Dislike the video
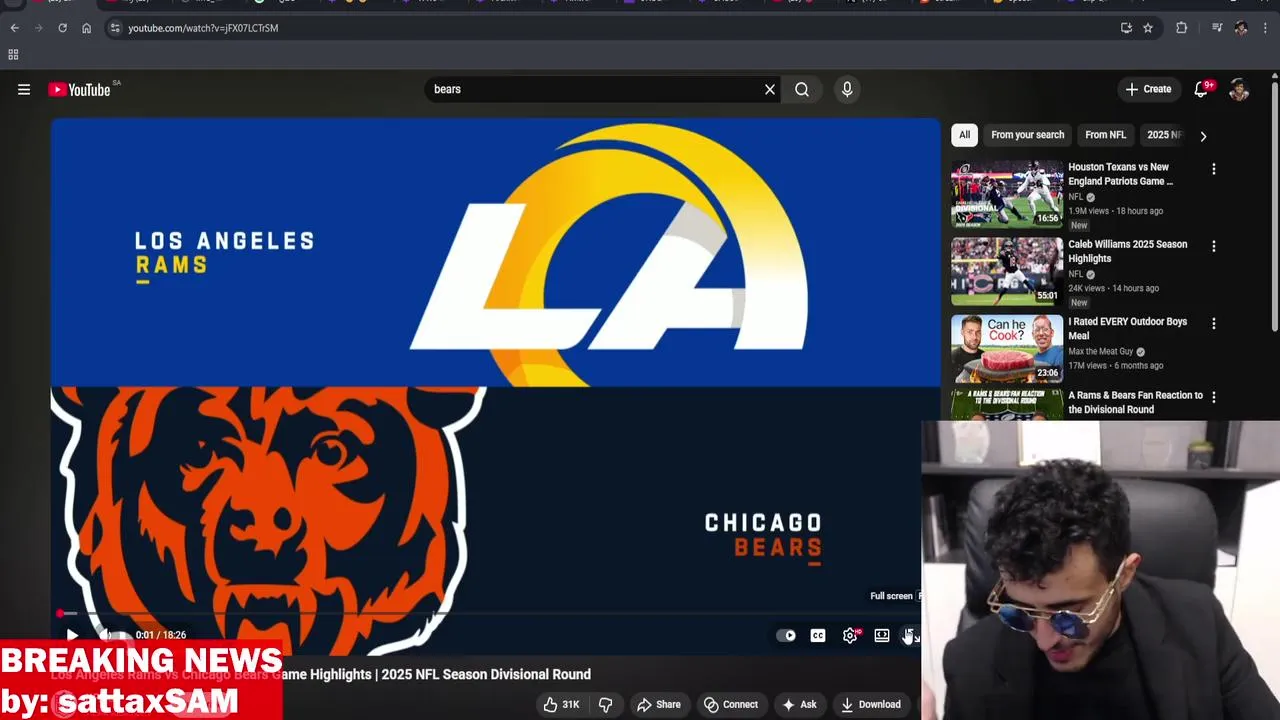 (605, 704)
